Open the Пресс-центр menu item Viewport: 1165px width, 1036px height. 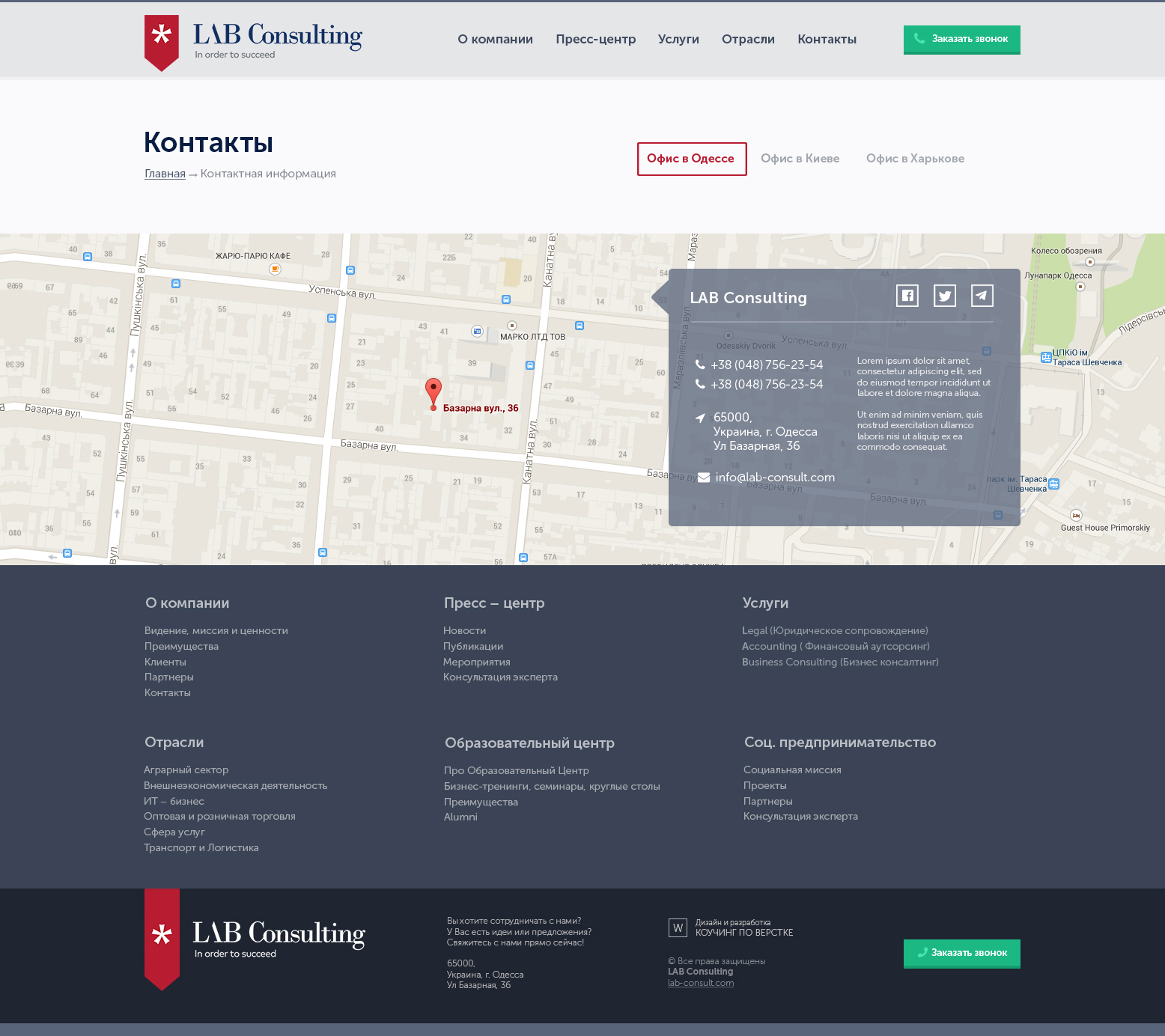pyautogui.click(x=596, y=39)
